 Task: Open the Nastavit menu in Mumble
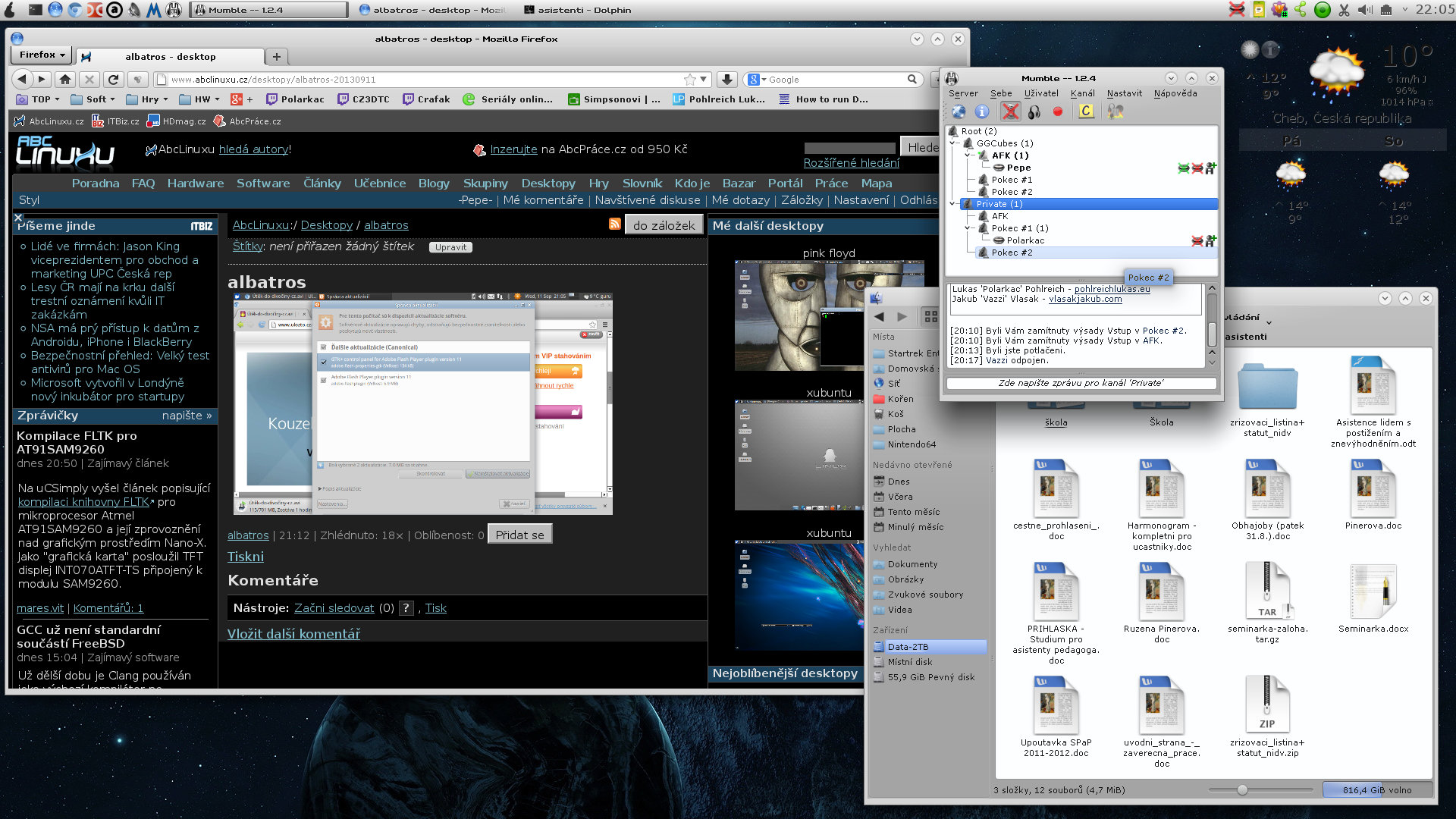[x=1124, y=93]
